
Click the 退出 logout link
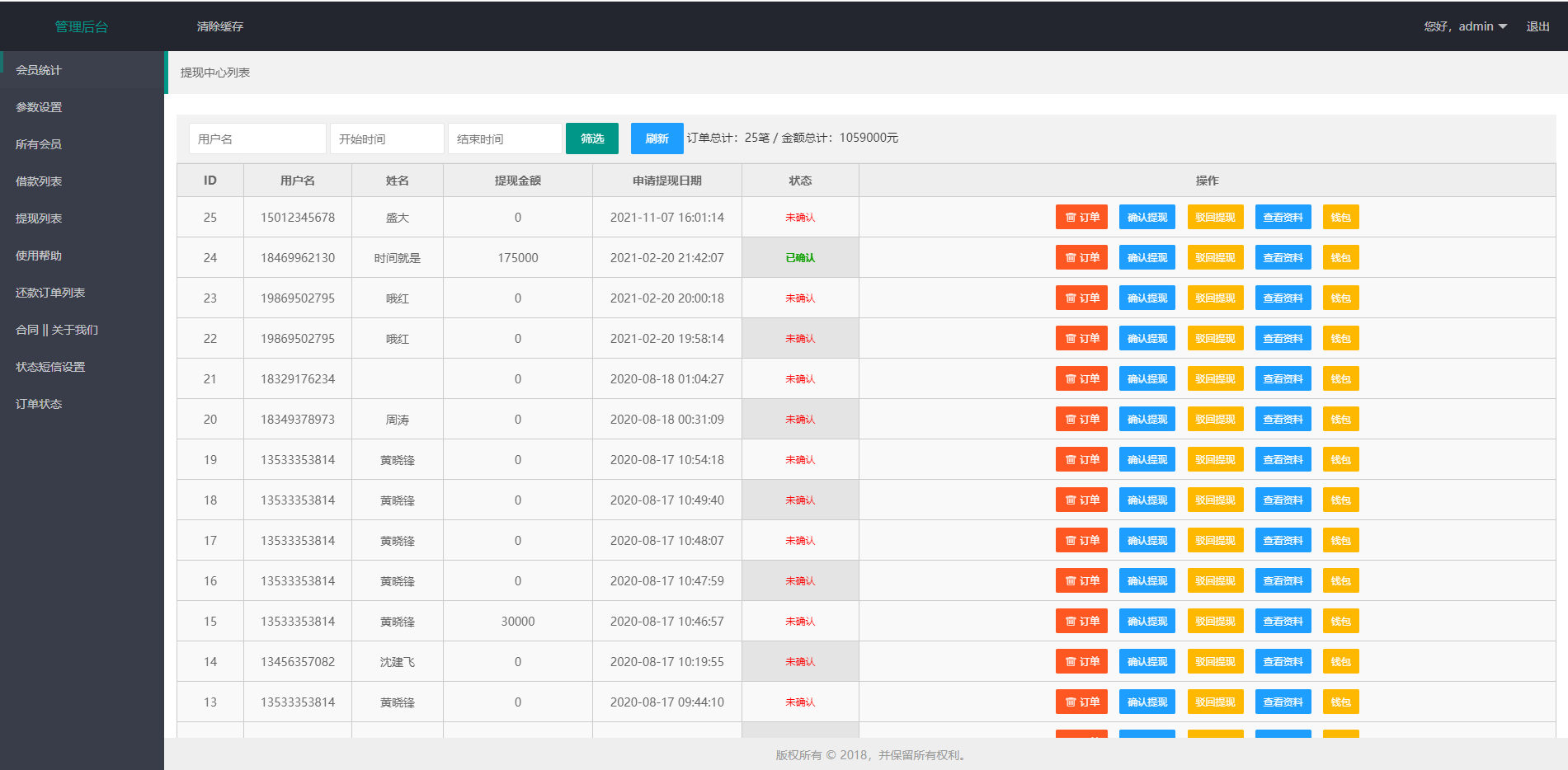tap(1537, 26)
